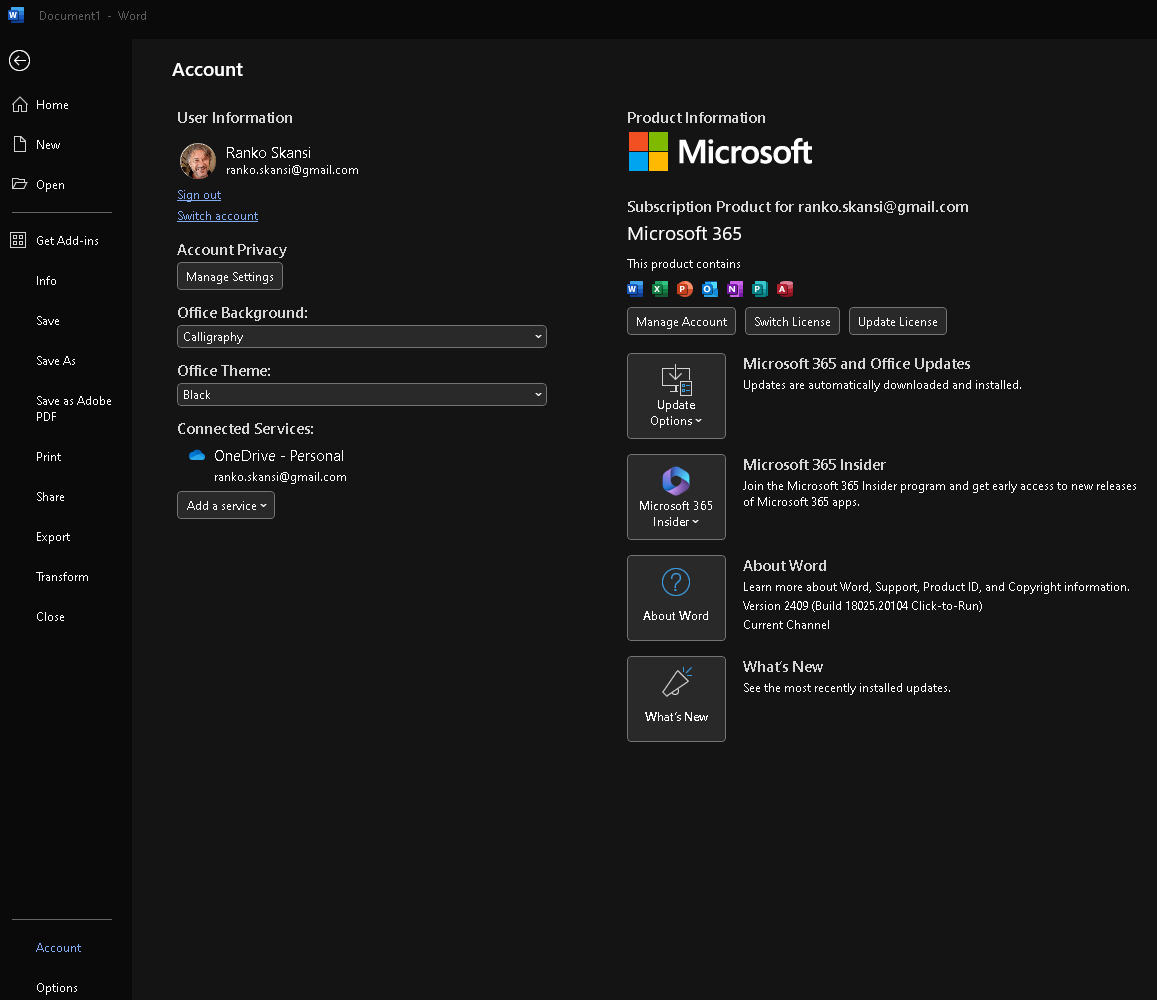Click Ranko Skansi's profile photo
Viewport: 1157px width, 1000px height.
click(198, 161)
